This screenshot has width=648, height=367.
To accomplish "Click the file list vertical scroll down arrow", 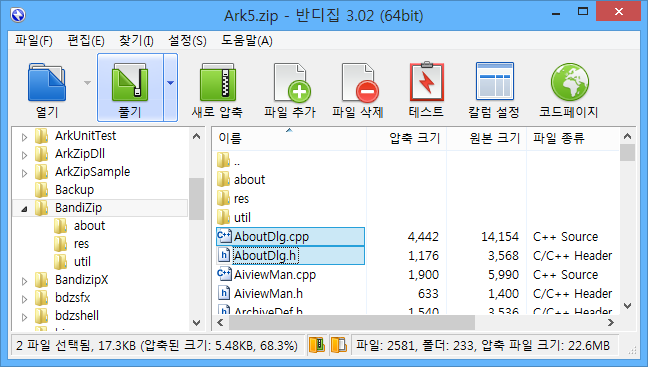I will tap(627, 306).
